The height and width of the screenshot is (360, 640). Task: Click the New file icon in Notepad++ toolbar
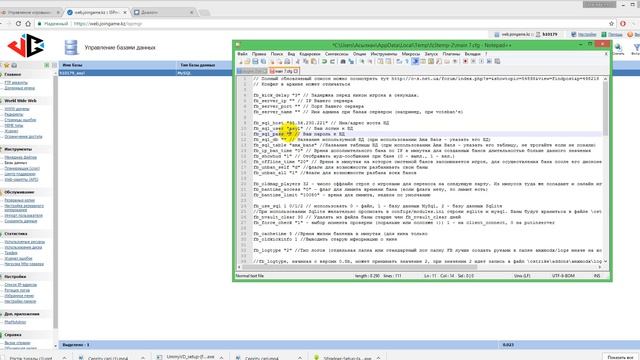[241, 61]
